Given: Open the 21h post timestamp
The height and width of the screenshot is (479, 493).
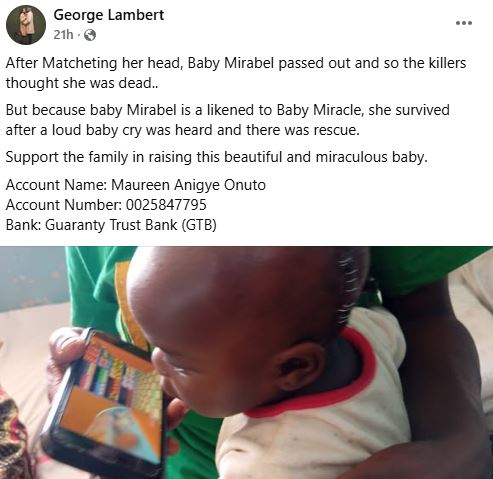Looking at the screenshot, I should coord(63,35).
